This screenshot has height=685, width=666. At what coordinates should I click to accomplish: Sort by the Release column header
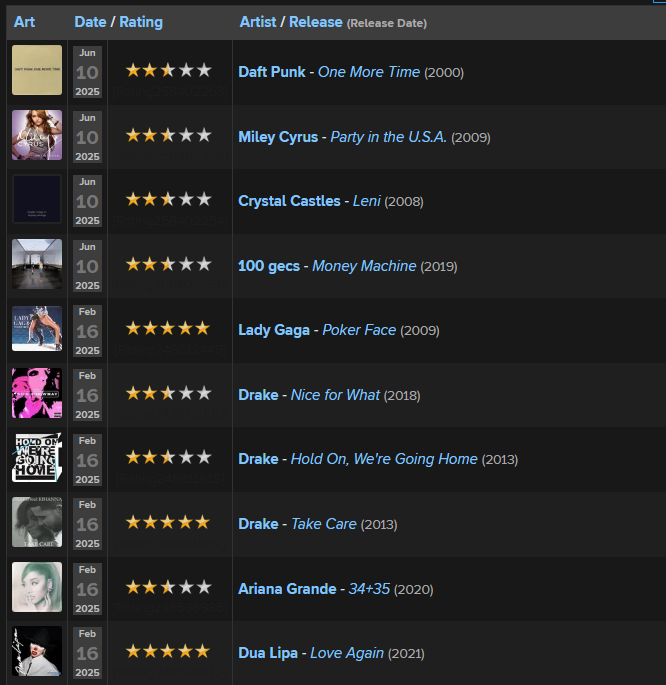coord(315,22)
